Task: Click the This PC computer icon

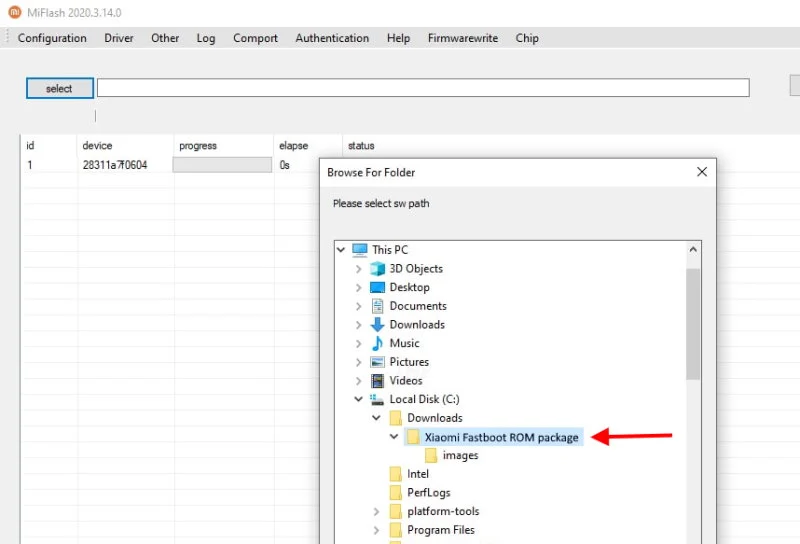Action: [x=360, y=250]
